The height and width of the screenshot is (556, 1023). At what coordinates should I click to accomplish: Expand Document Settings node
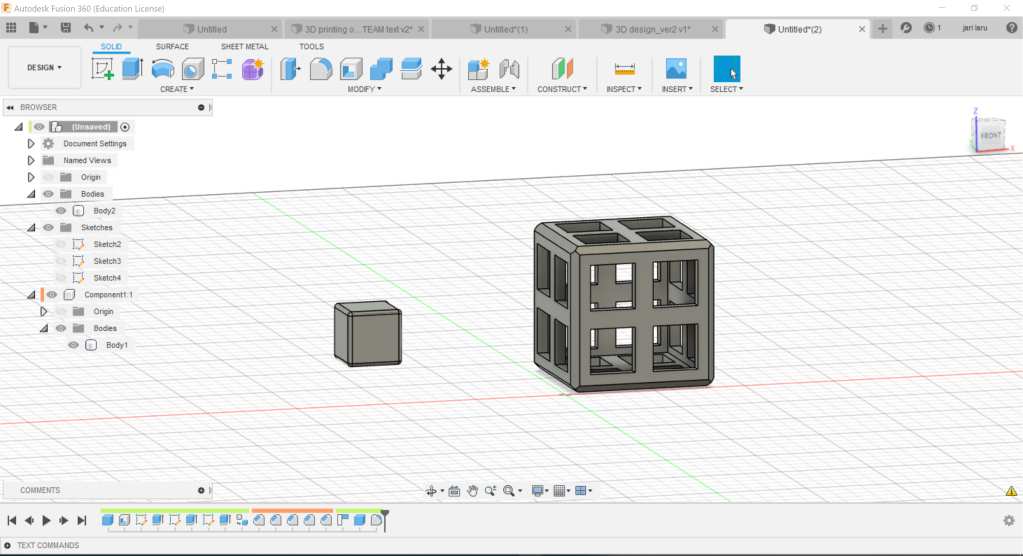pos(31,144)
